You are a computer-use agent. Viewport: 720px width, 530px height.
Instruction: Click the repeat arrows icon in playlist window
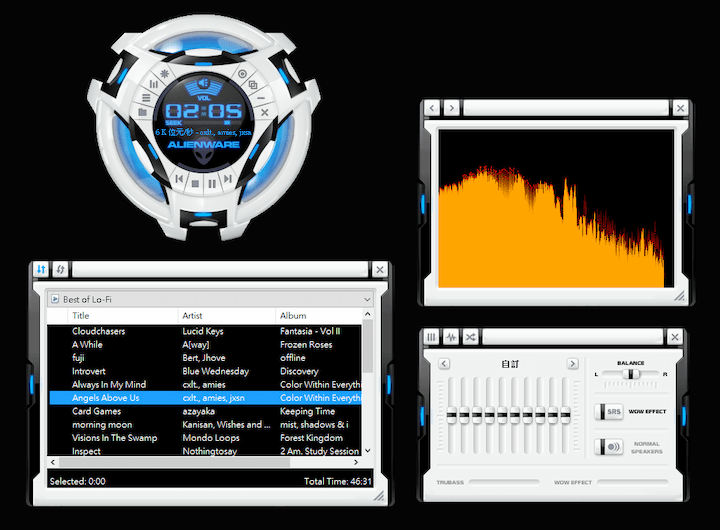[60, 269]
